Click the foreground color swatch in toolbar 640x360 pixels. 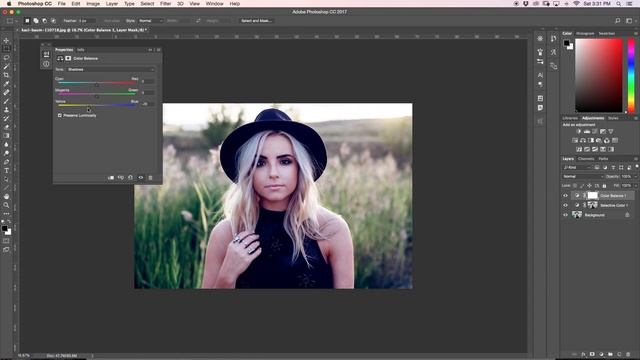point(4,229)
